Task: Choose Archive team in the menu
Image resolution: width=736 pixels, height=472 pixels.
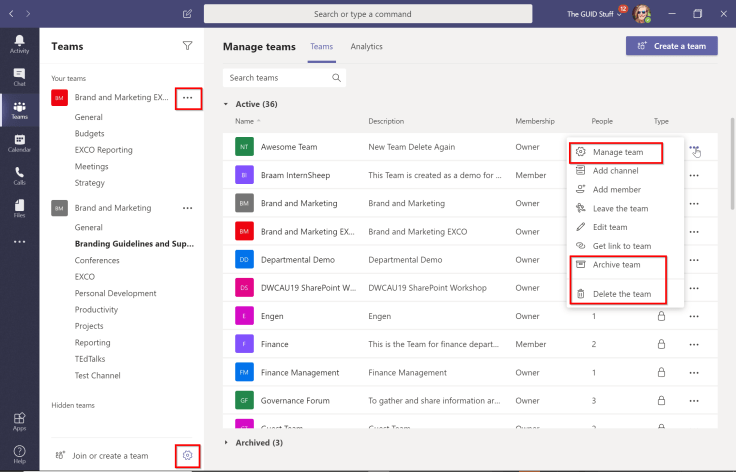Action: [616, 265]
